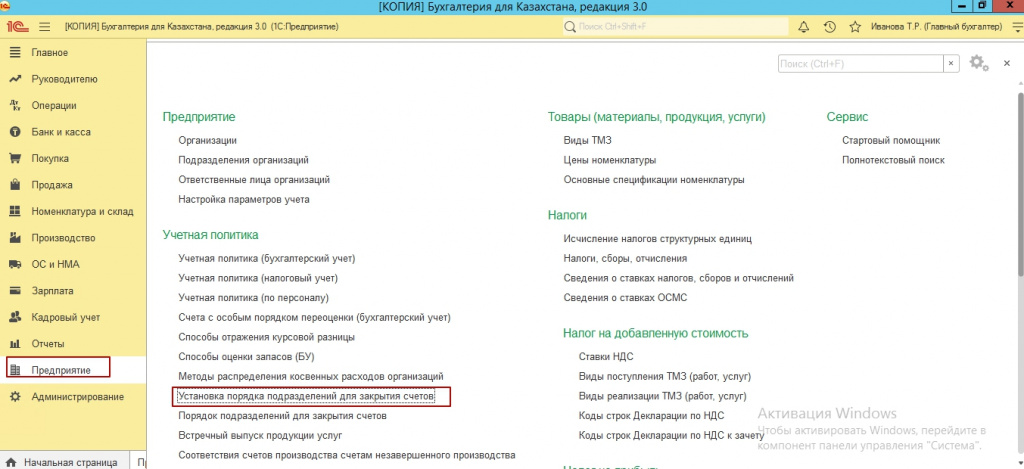Viewport: 1024px width, 469px height.
Task: Click the Поиск (Ctrl+F) input field
Action: pyautogui.click(x=861, y=63)
